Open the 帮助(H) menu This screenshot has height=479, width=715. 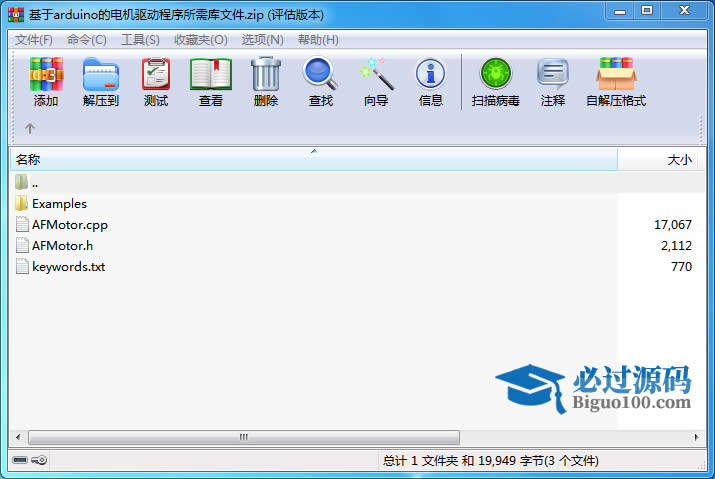(318, 40)
